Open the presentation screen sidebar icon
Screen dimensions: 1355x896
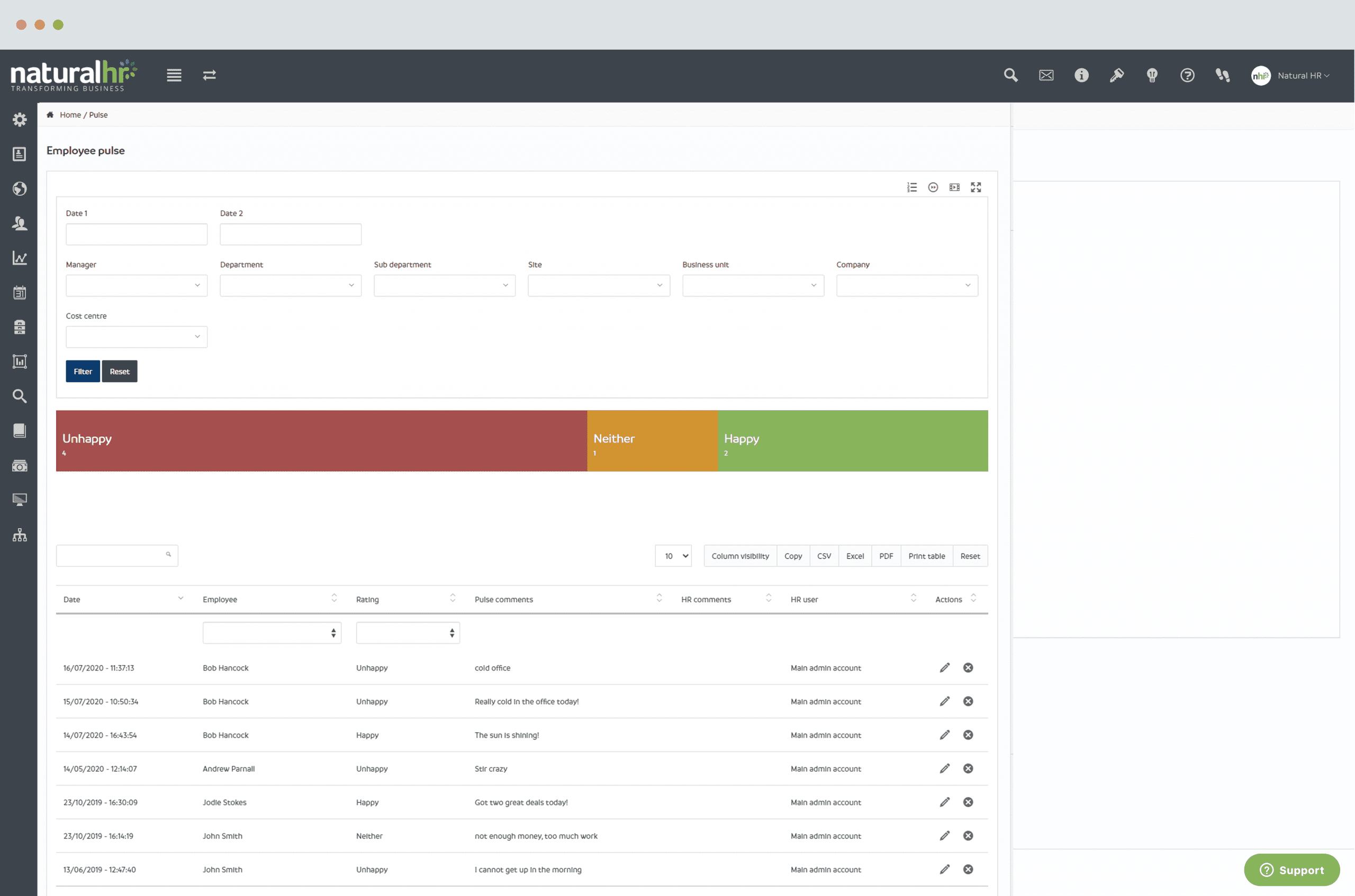click(20, 500)
